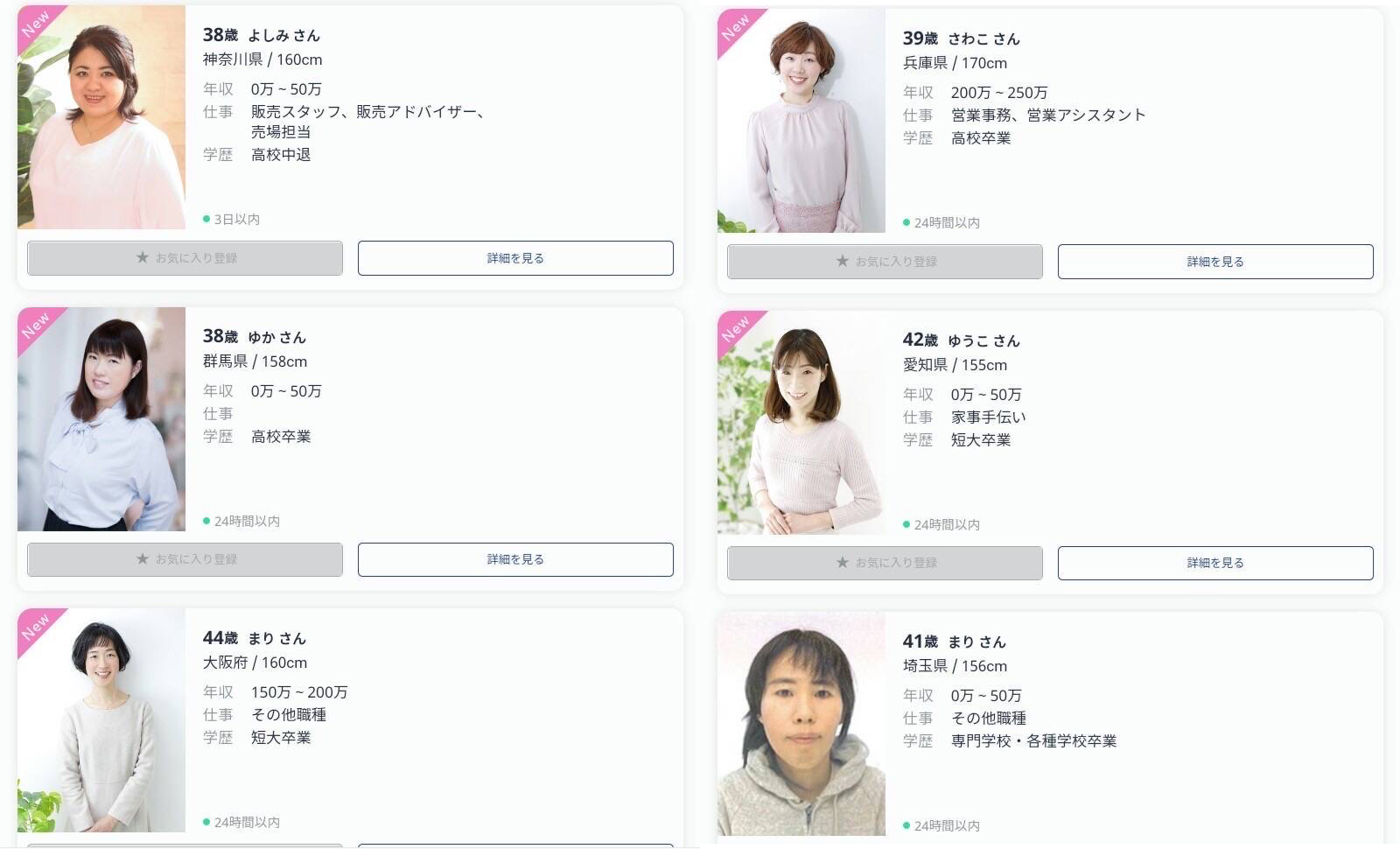Open よしみ's profile photo
The width and height of the screenshot is (1400, 849).
click(x=101, y=117)
